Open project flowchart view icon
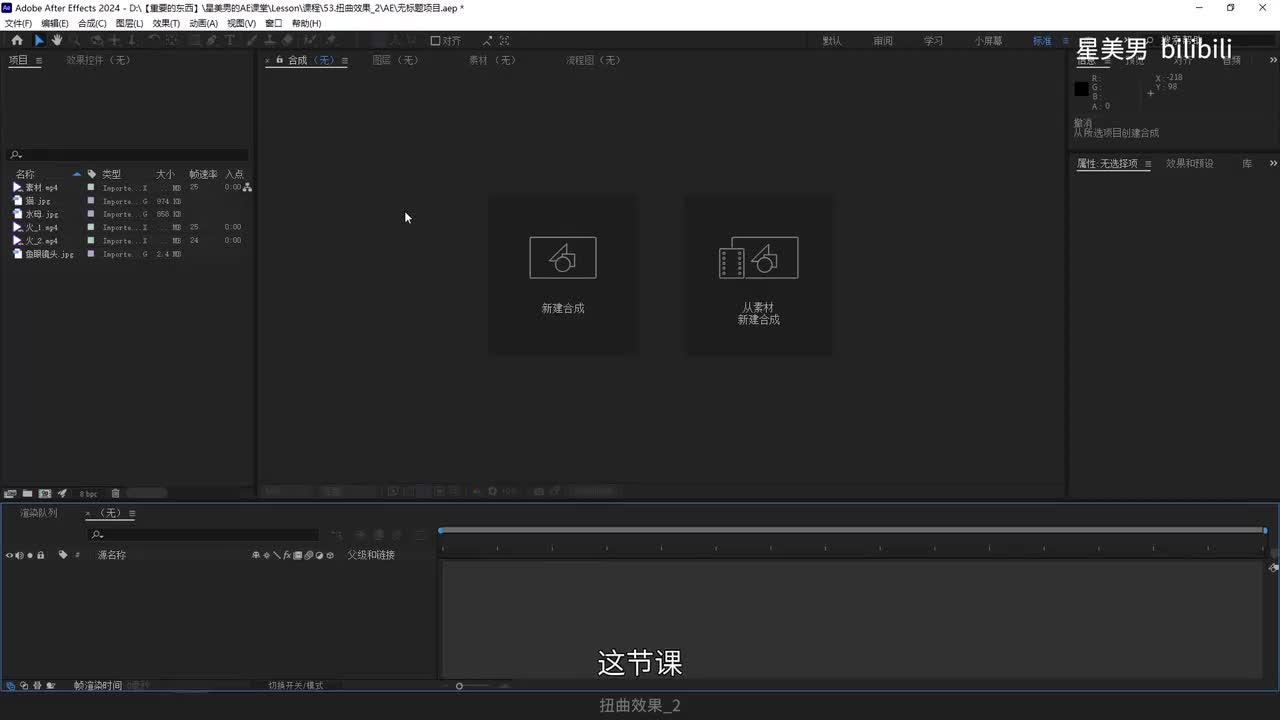 coord(247,187)
